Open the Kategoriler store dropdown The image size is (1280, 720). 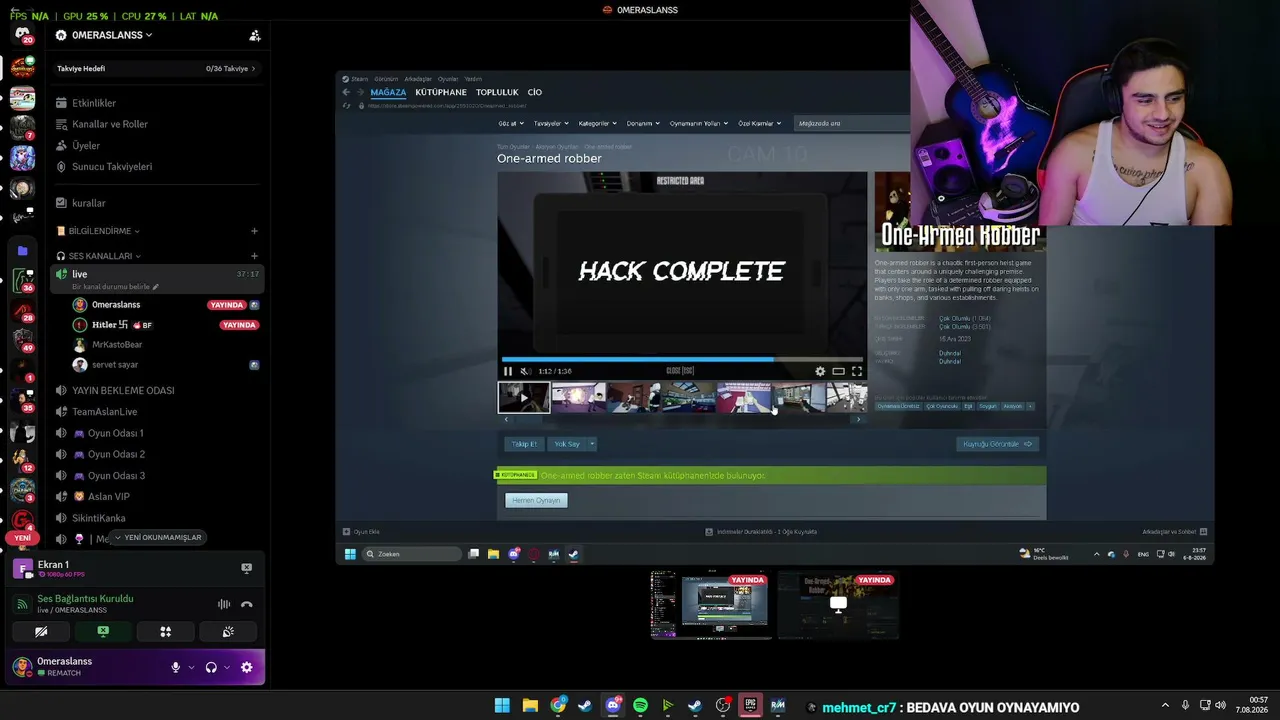[x=597, y=123]
